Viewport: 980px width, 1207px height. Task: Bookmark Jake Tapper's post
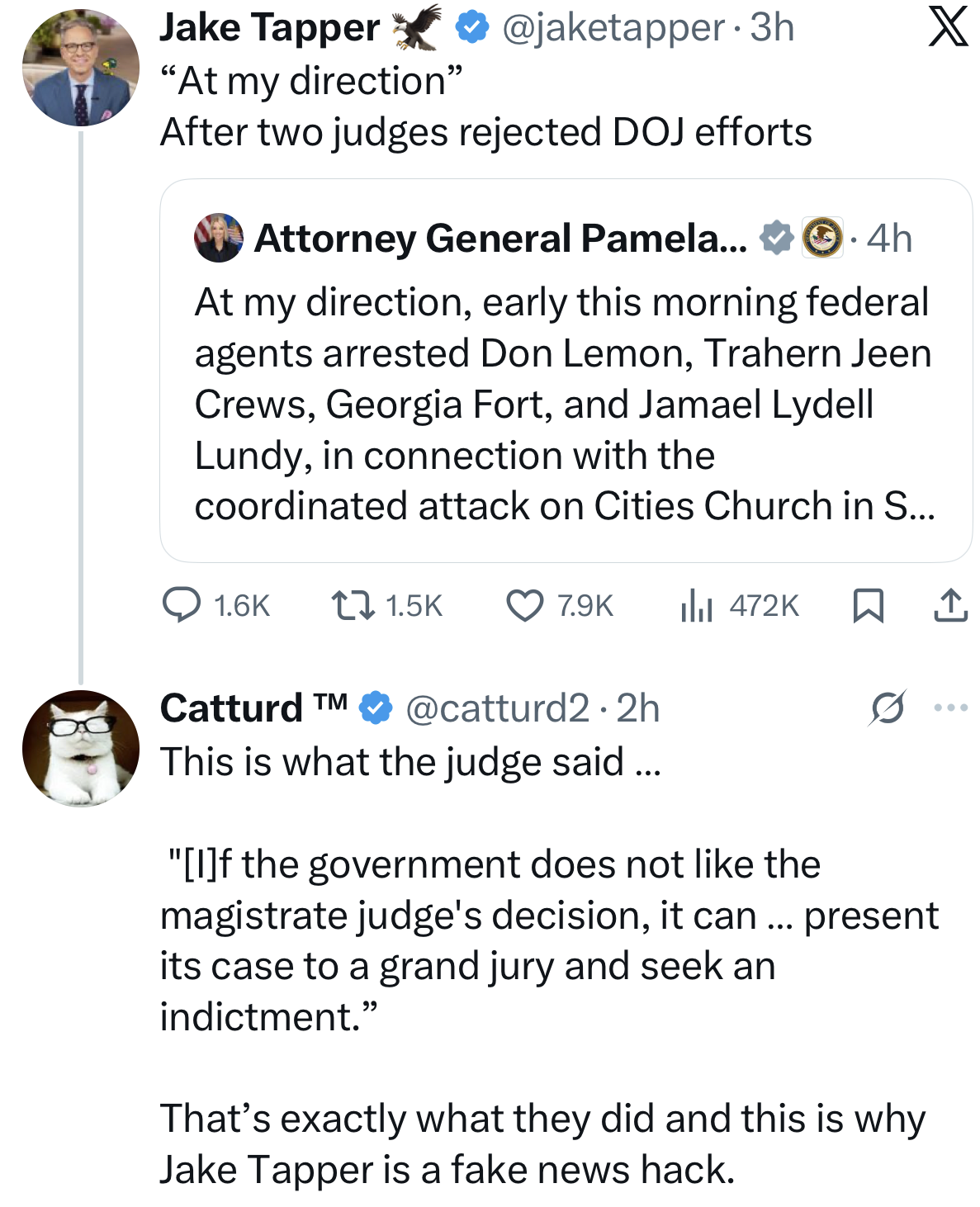tap(868, 605)
